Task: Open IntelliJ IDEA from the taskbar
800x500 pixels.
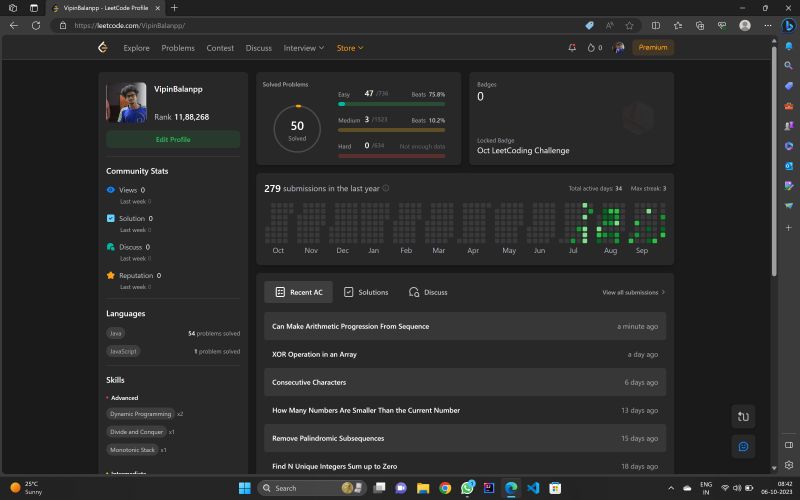Action: click(489, 488)
